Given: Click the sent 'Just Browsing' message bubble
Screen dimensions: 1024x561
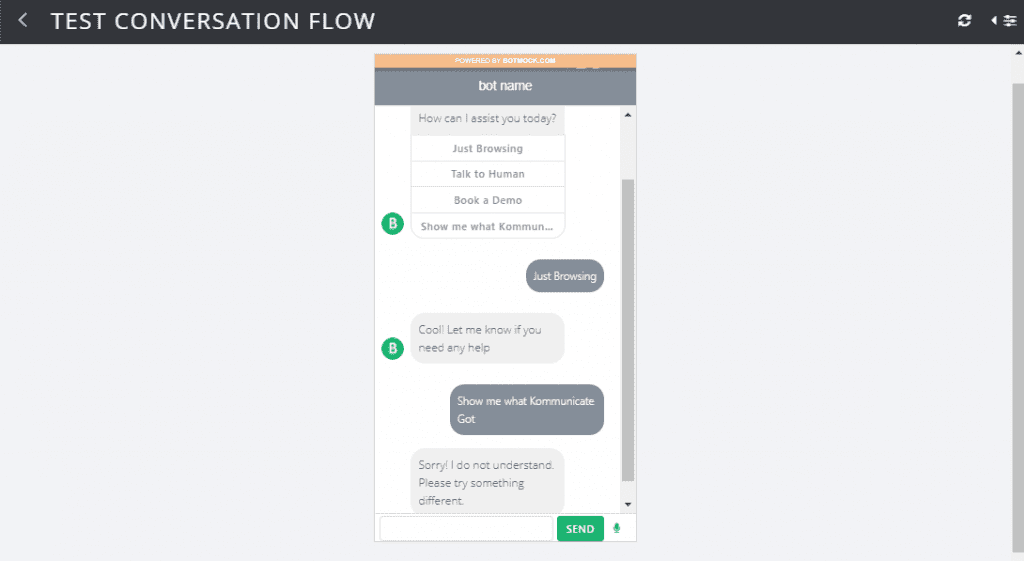Looking at the screenshot, I should [565, 276].
